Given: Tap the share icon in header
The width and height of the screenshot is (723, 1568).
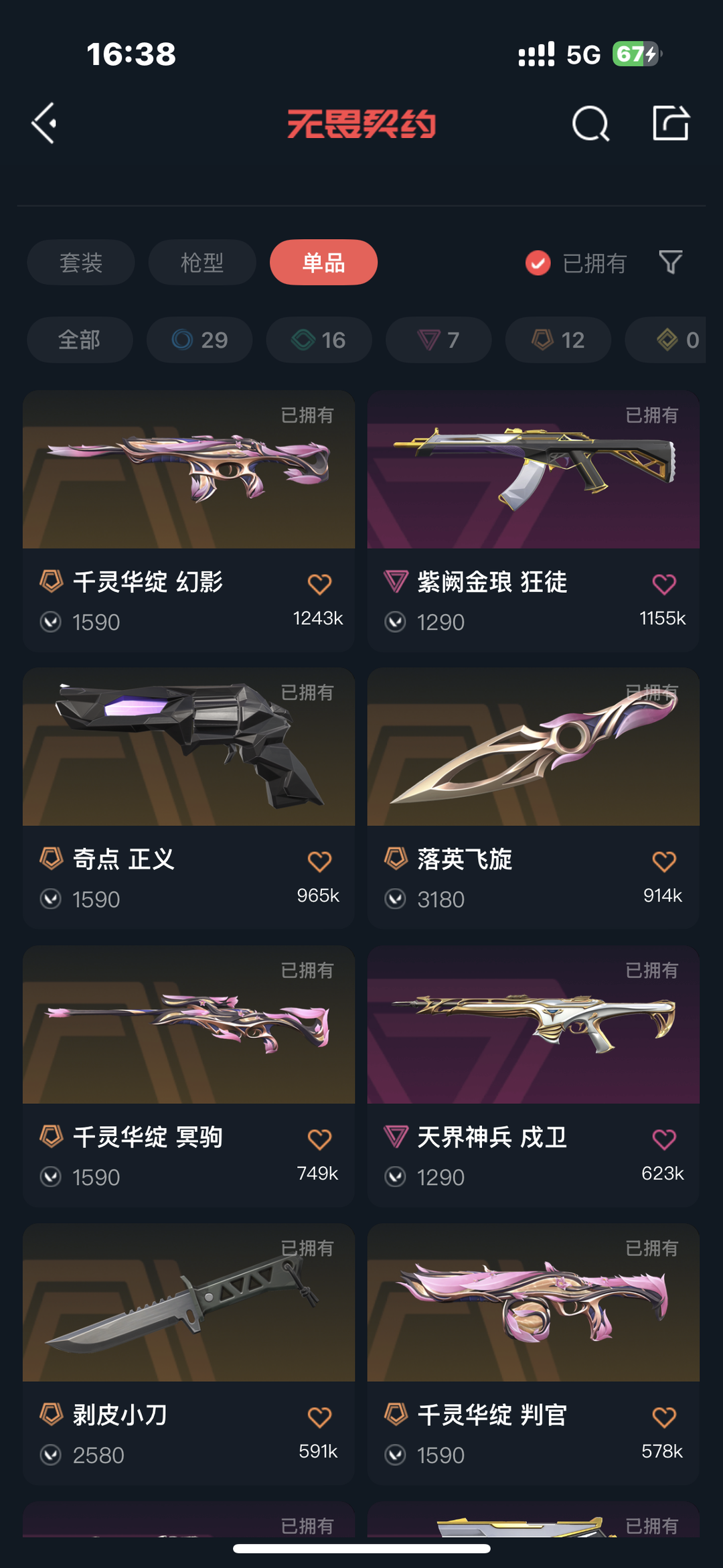Looking at the screenshot, I should [671, 123].
